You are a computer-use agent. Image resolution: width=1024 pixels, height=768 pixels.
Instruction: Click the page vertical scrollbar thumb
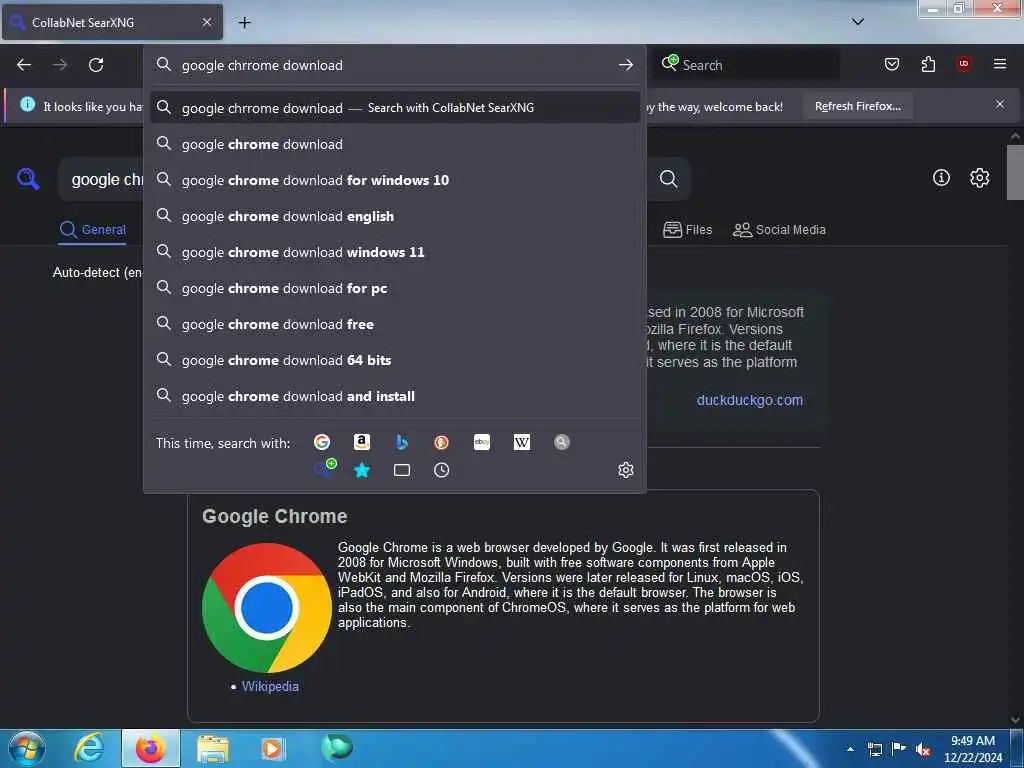pyautogui.click(x=1014, y=172)
